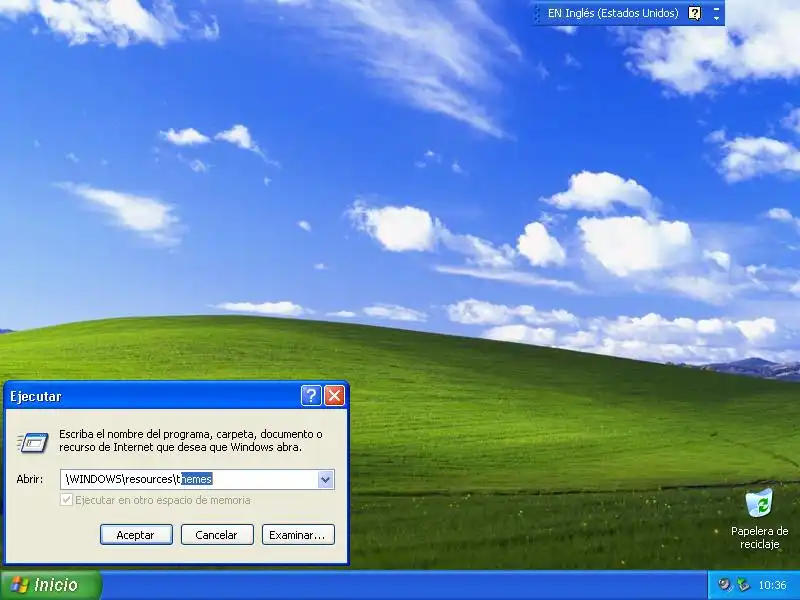The width and height of the screenshot is (800, 600).
Task: Close the Ejecutar dialog with the red X
Action: [334, 395]
